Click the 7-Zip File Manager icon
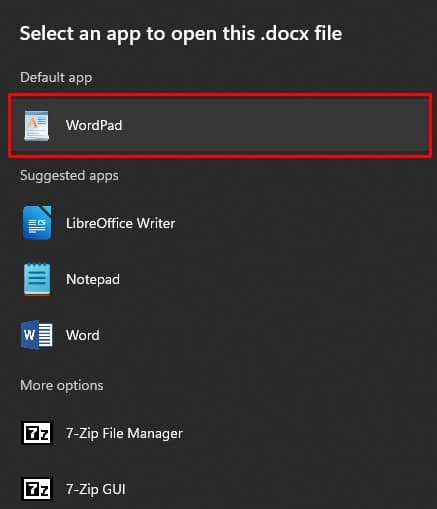Screen dimensions: 437x509 [37, 433]
